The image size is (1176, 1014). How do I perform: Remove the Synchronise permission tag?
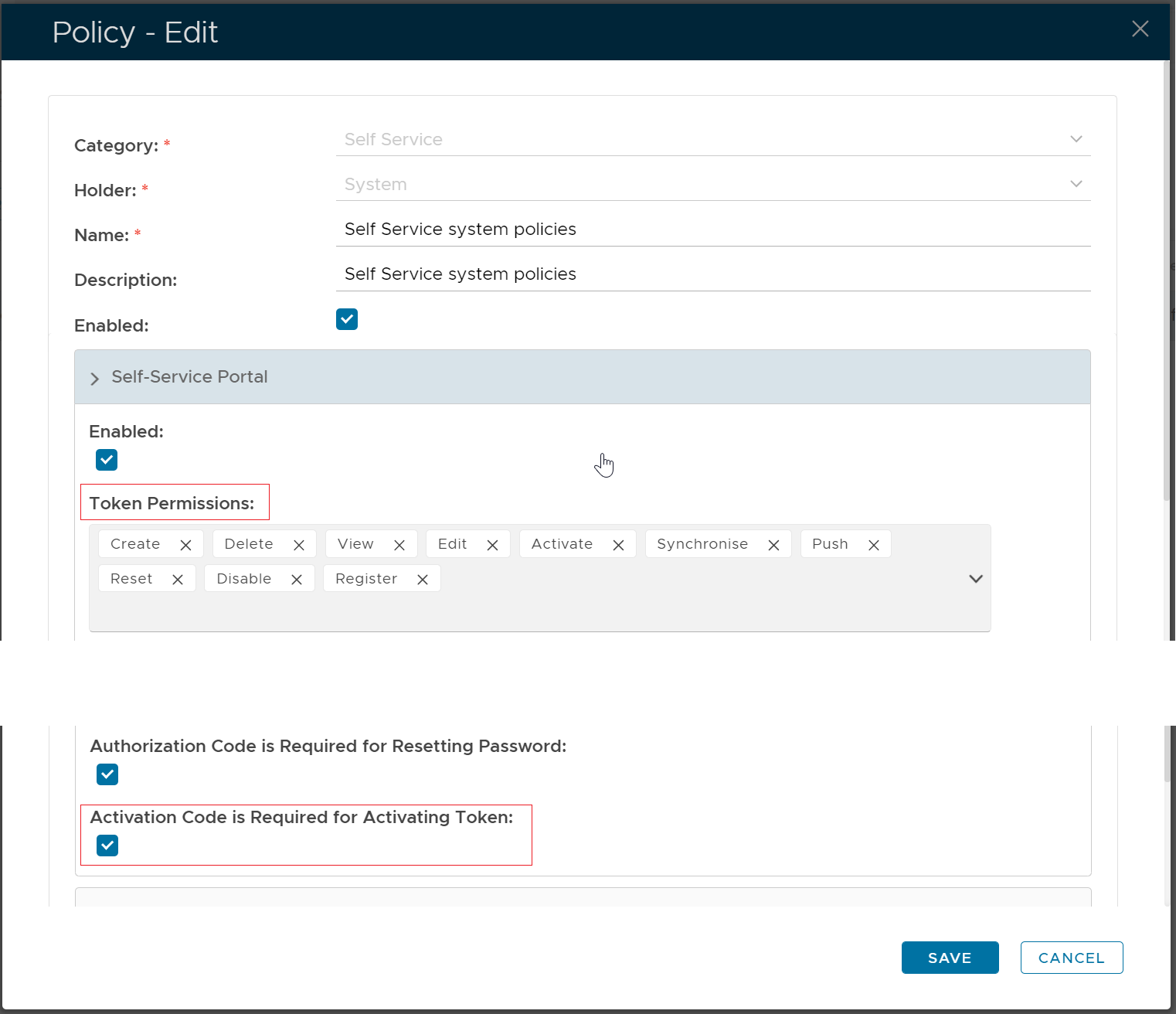773,545
